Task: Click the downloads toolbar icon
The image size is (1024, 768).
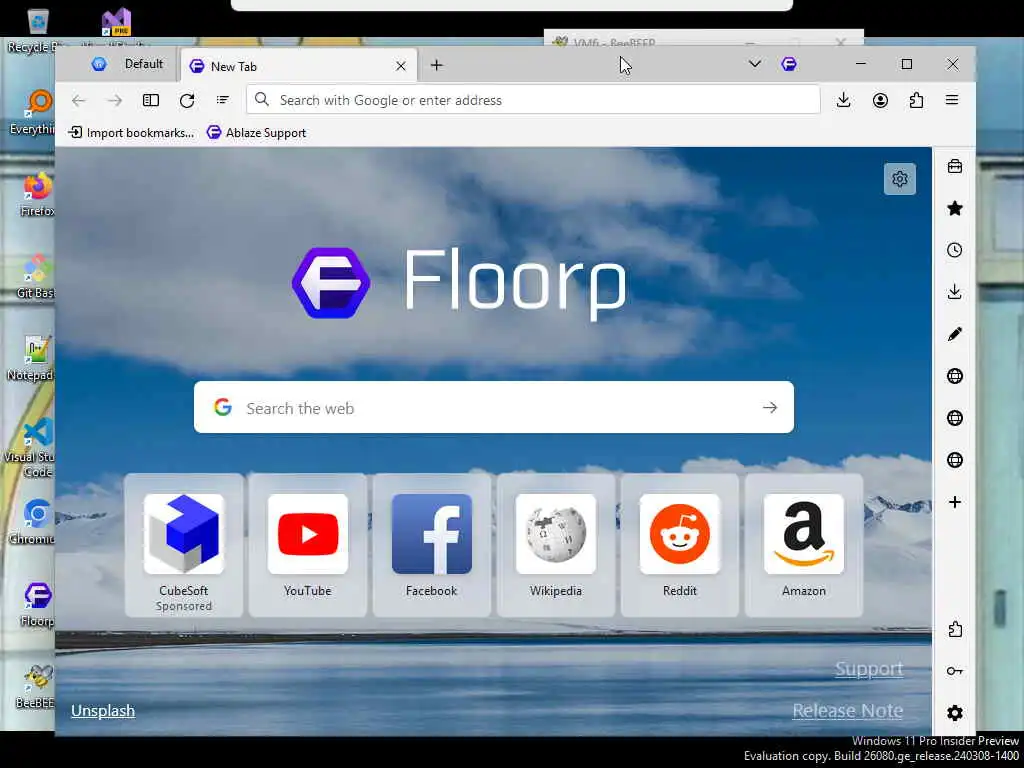Action: pos(843,100)
